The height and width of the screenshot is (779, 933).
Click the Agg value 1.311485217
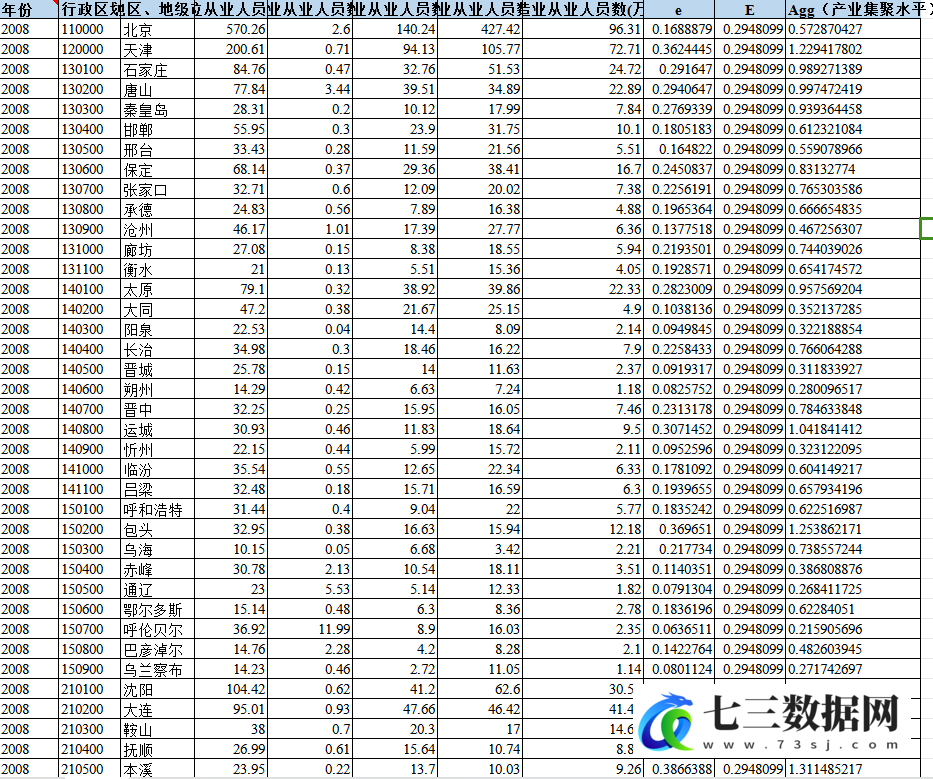point(853,769)
